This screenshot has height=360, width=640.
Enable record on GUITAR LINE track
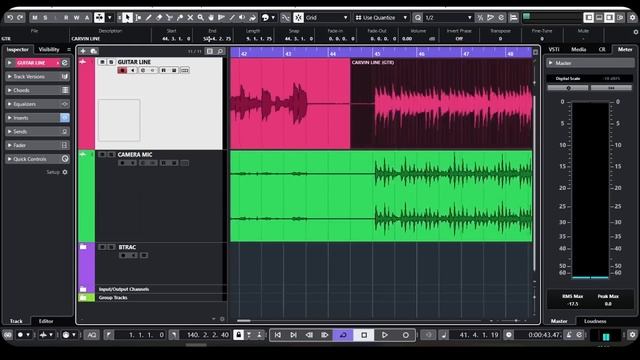(122, 70)
